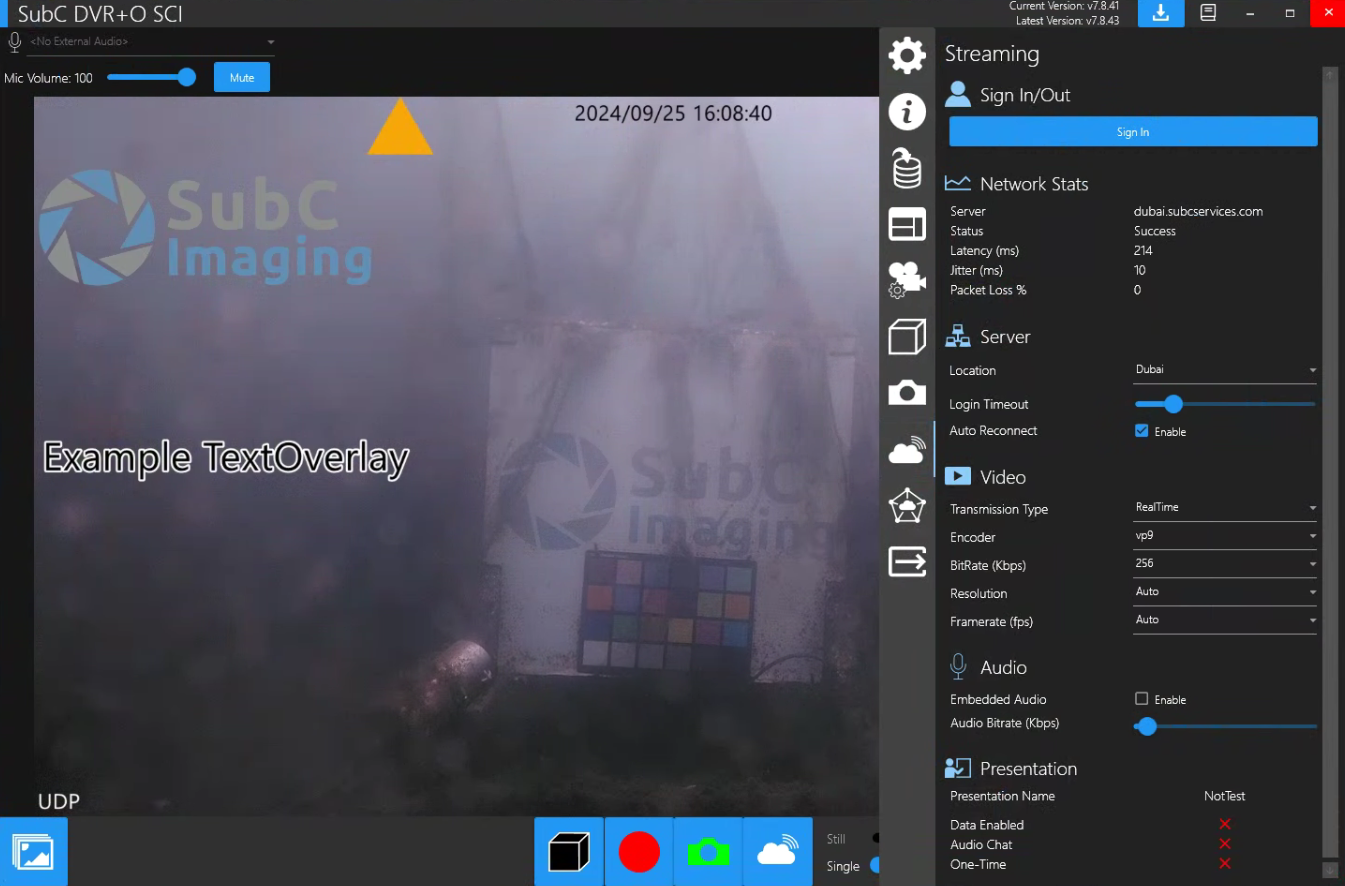Take a snapshot with green camera icon
Viewport: 1345px width, 886px height.
[x=708, y=852]
